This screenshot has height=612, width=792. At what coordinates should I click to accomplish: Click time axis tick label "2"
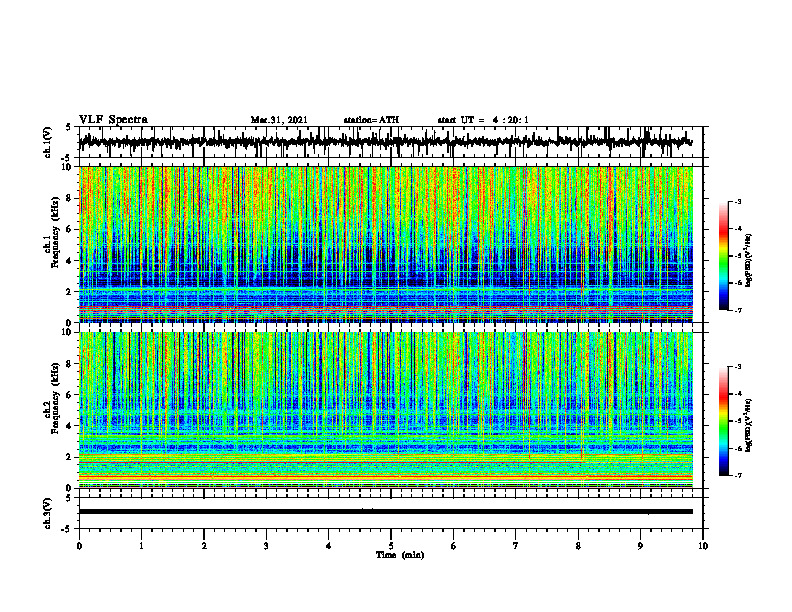point(204,546)
